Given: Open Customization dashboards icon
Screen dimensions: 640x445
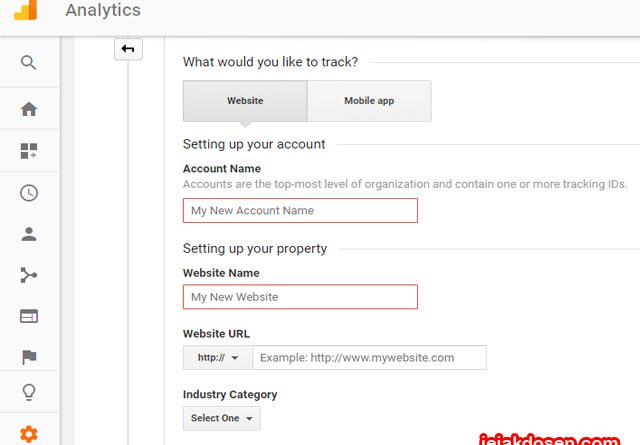Looking at the screenshot, I should coord(29,151).
